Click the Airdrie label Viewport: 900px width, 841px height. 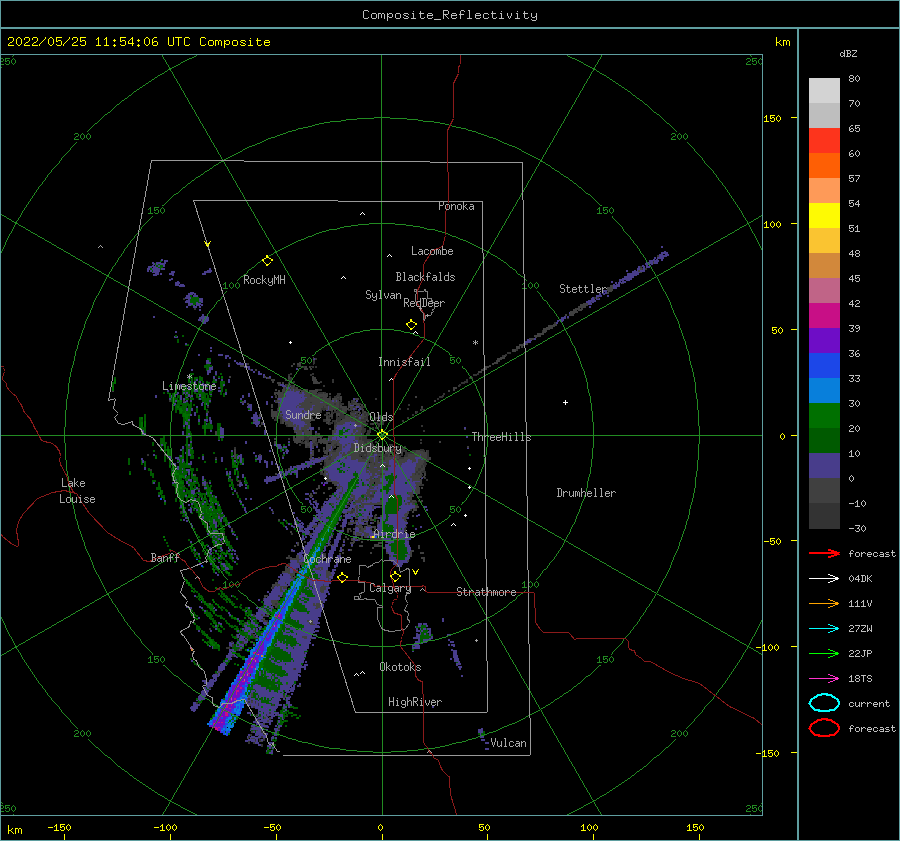(x=394, y=534)
